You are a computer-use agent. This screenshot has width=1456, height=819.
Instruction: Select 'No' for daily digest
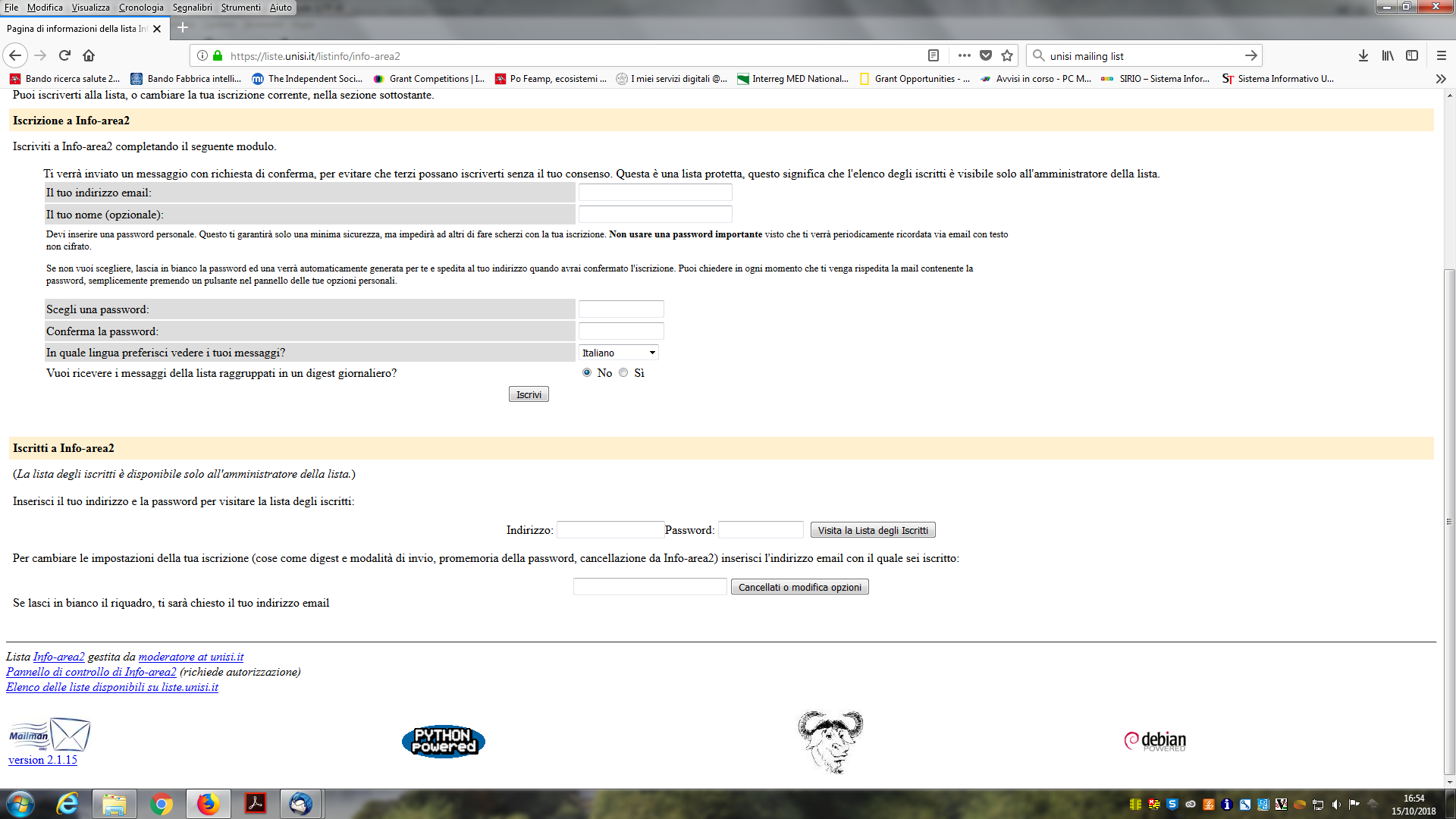point(587,372)
